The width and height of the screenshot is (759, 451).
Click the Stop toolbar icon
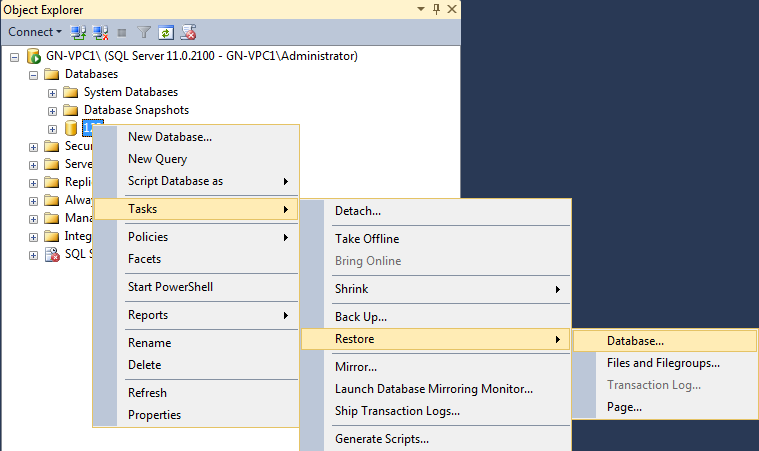tap(121, 32)
